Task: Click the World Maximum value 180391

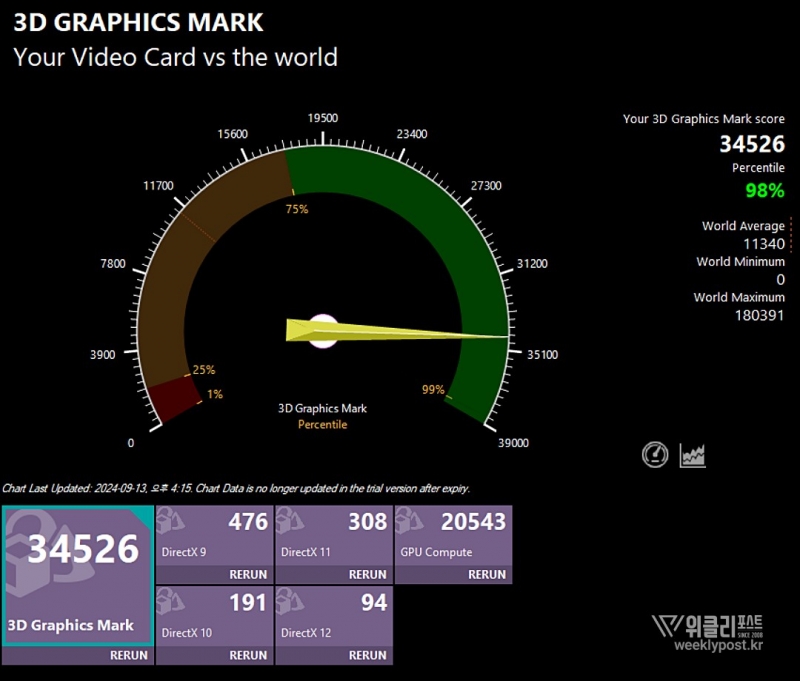Action: [x=759, y=315]
